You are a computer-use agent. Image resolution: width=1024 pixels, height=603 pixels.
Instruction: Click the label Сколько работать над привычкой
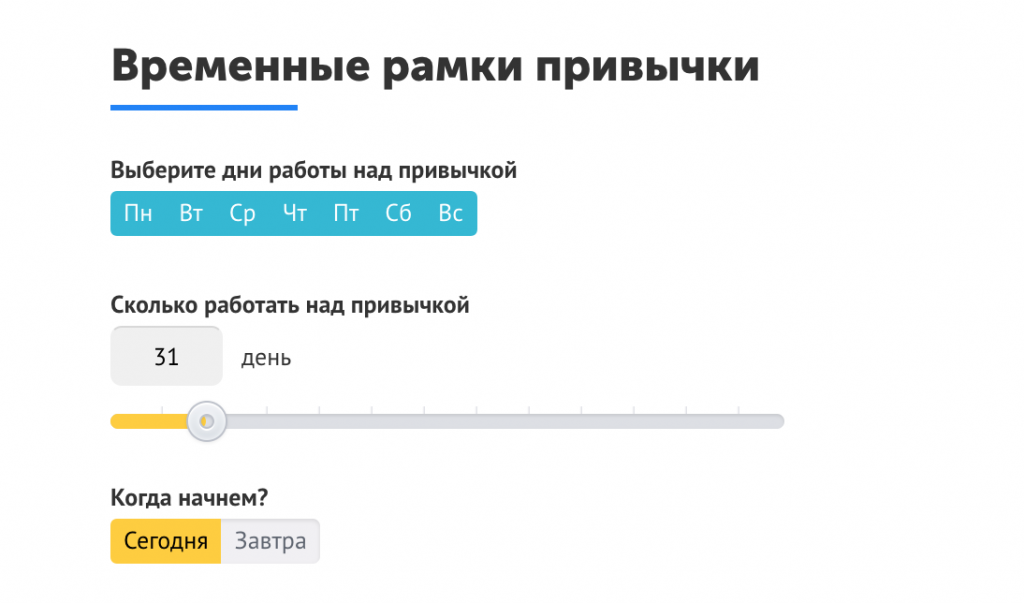click(x=290, y=305)
